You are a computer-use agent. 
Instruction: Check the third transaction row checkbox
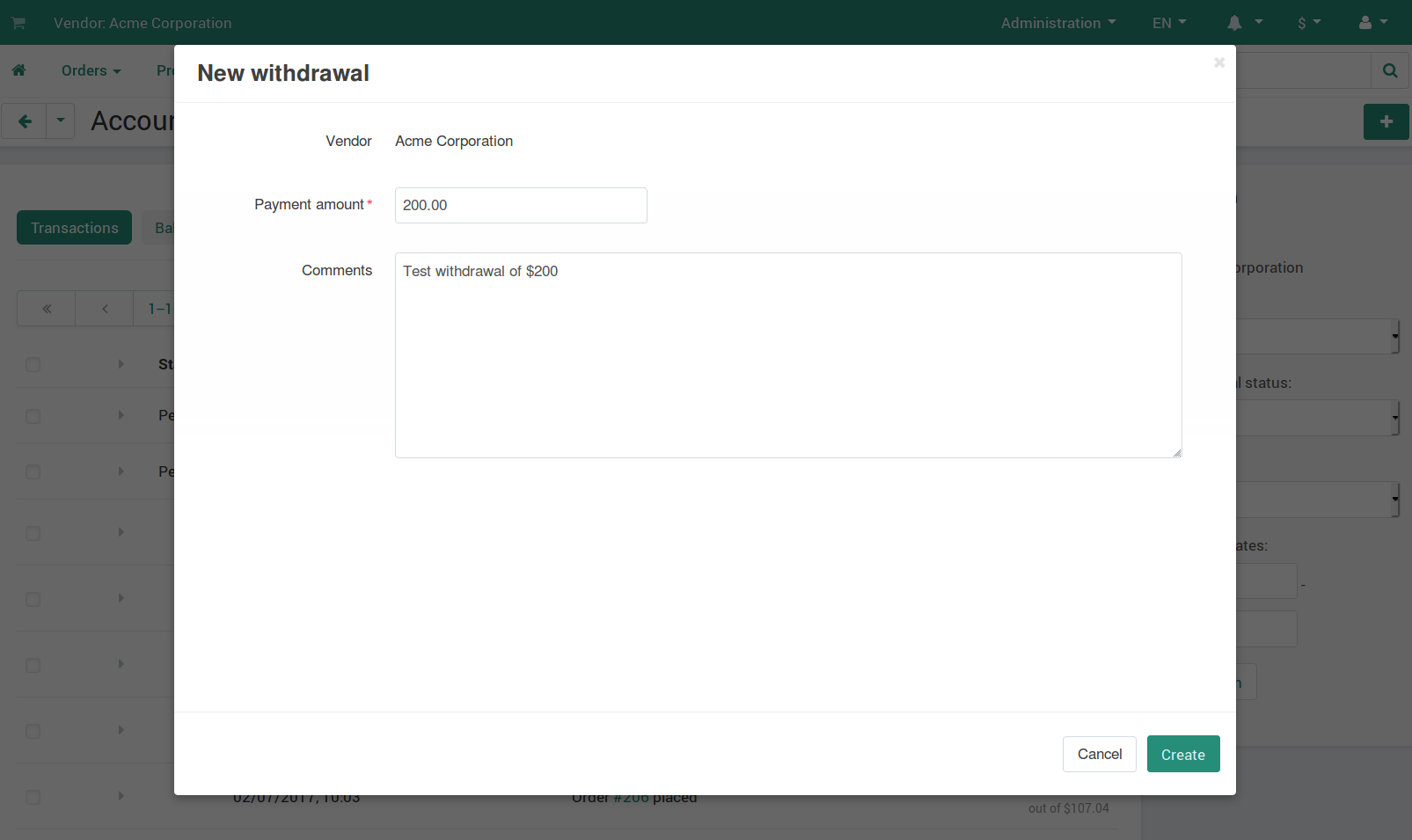point(33,533)
